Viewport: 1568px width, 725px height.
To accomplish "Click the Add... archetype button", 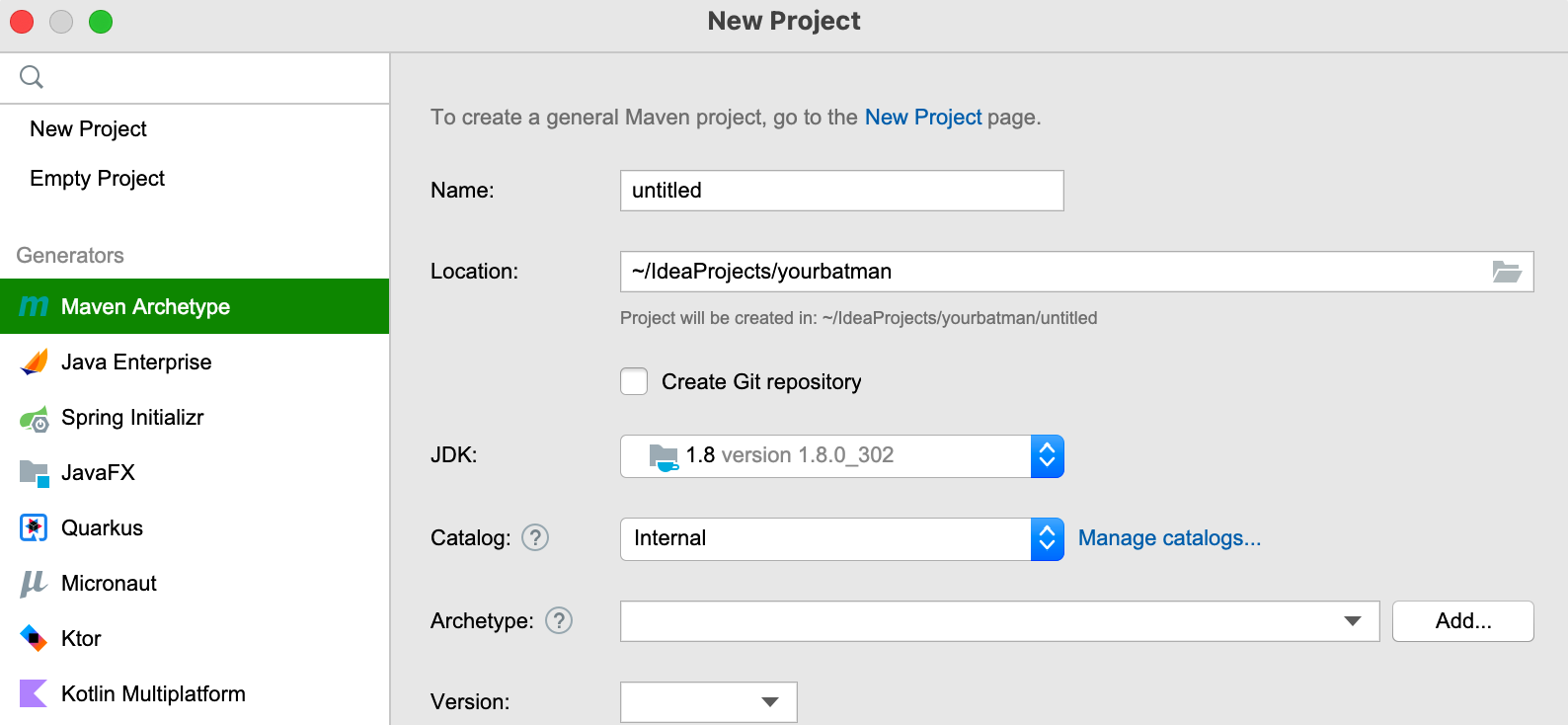I will [1463, 621].
